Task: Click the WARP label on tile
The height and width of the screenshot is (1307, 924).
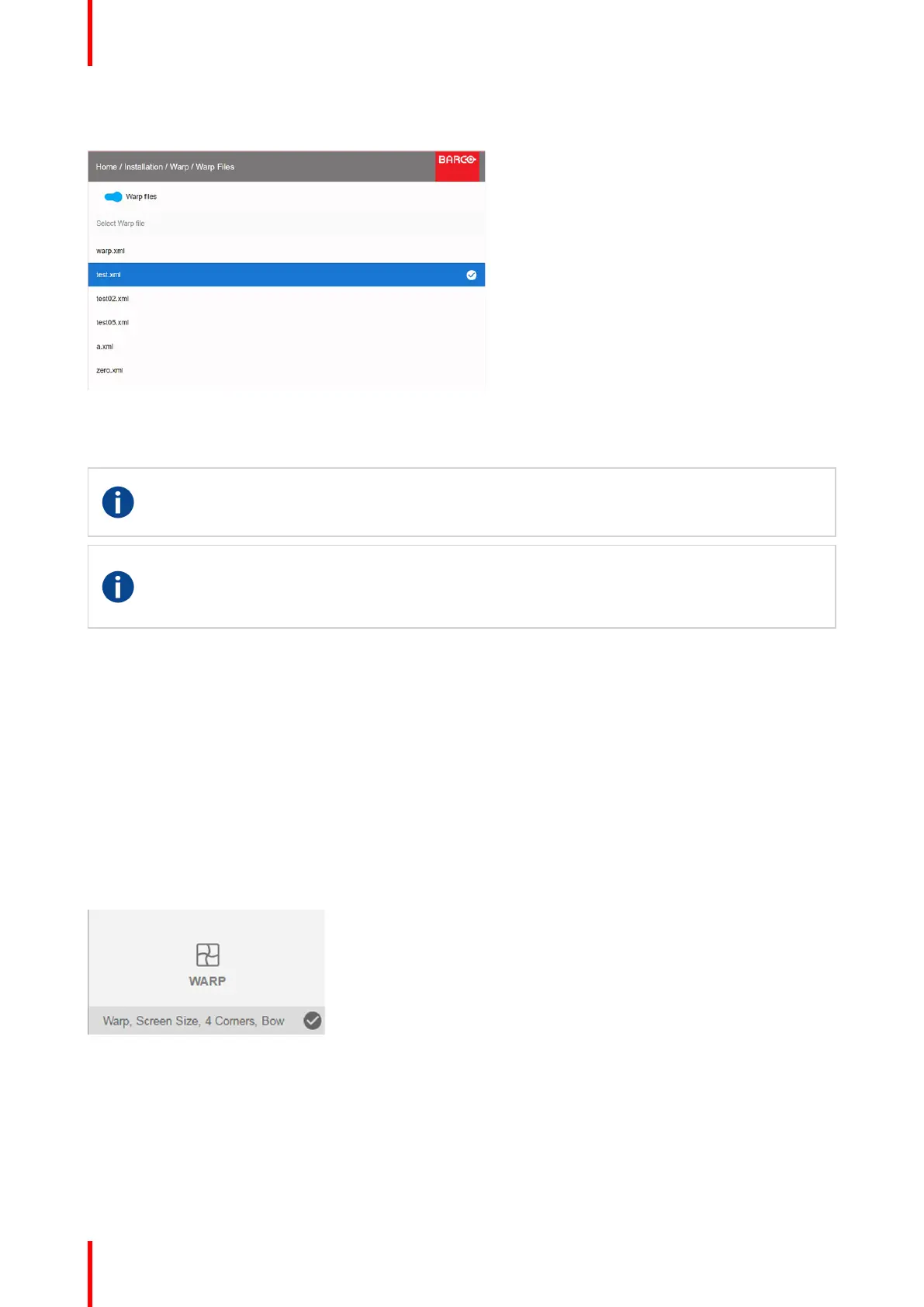Action: click(207, 981)
